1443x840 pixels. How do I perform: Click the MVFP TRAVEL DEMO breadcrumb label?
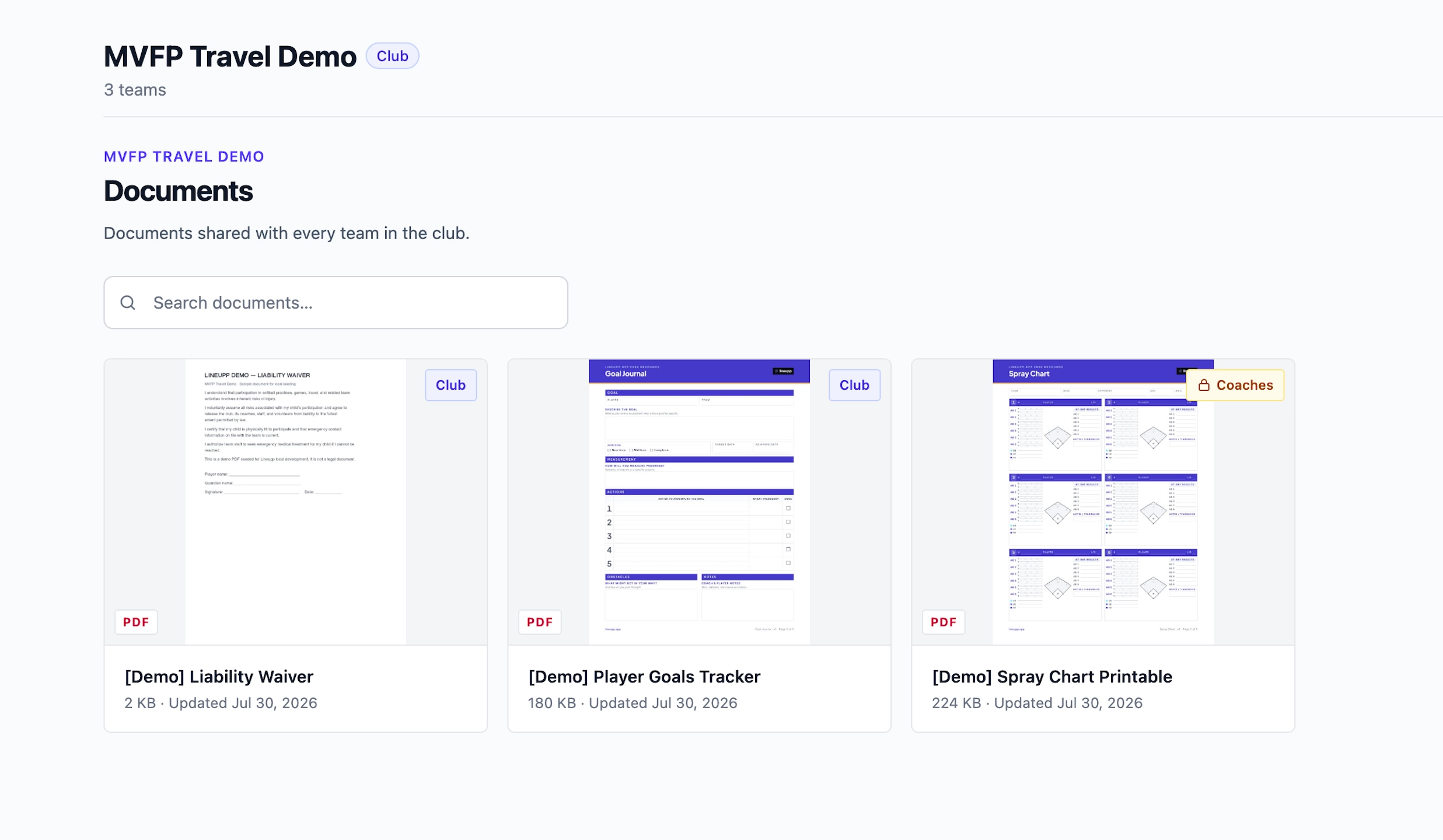(184, 156)
